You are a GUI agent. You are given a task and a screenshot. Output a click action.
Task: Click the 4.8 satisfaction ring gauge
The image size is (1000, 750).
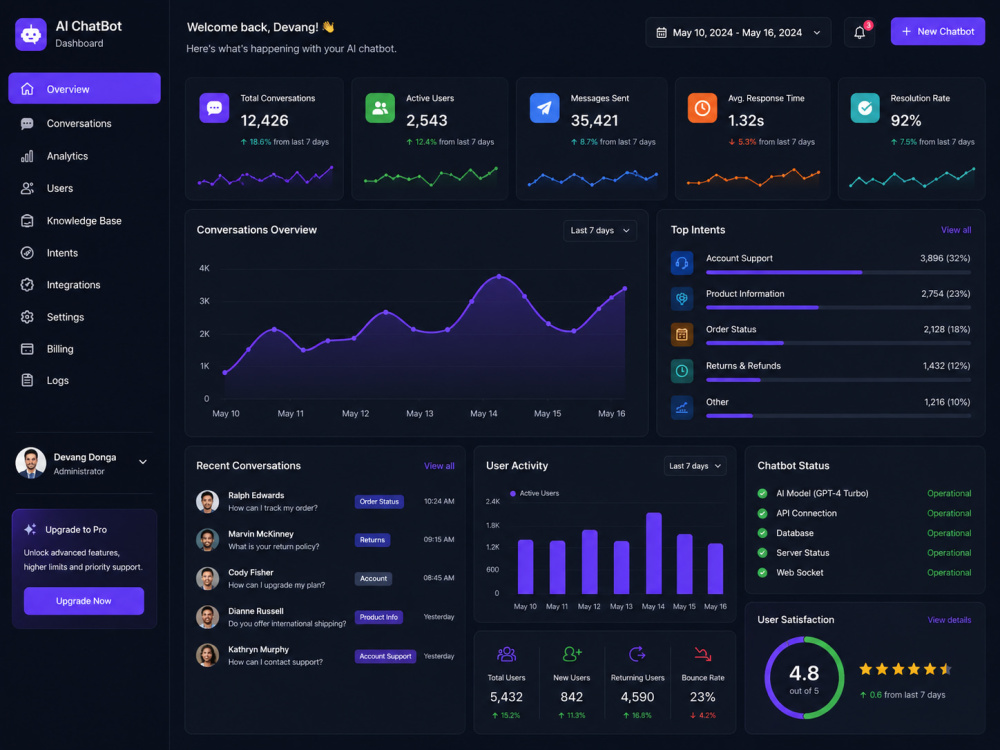point(804,678)
